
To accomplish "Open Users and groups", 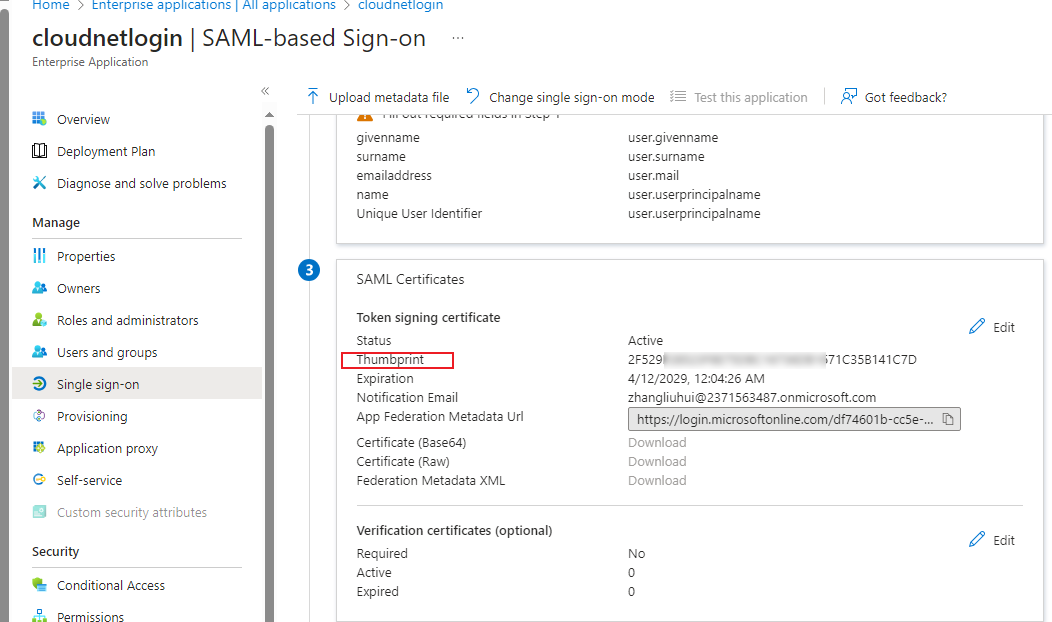I will tap(107, 352).
